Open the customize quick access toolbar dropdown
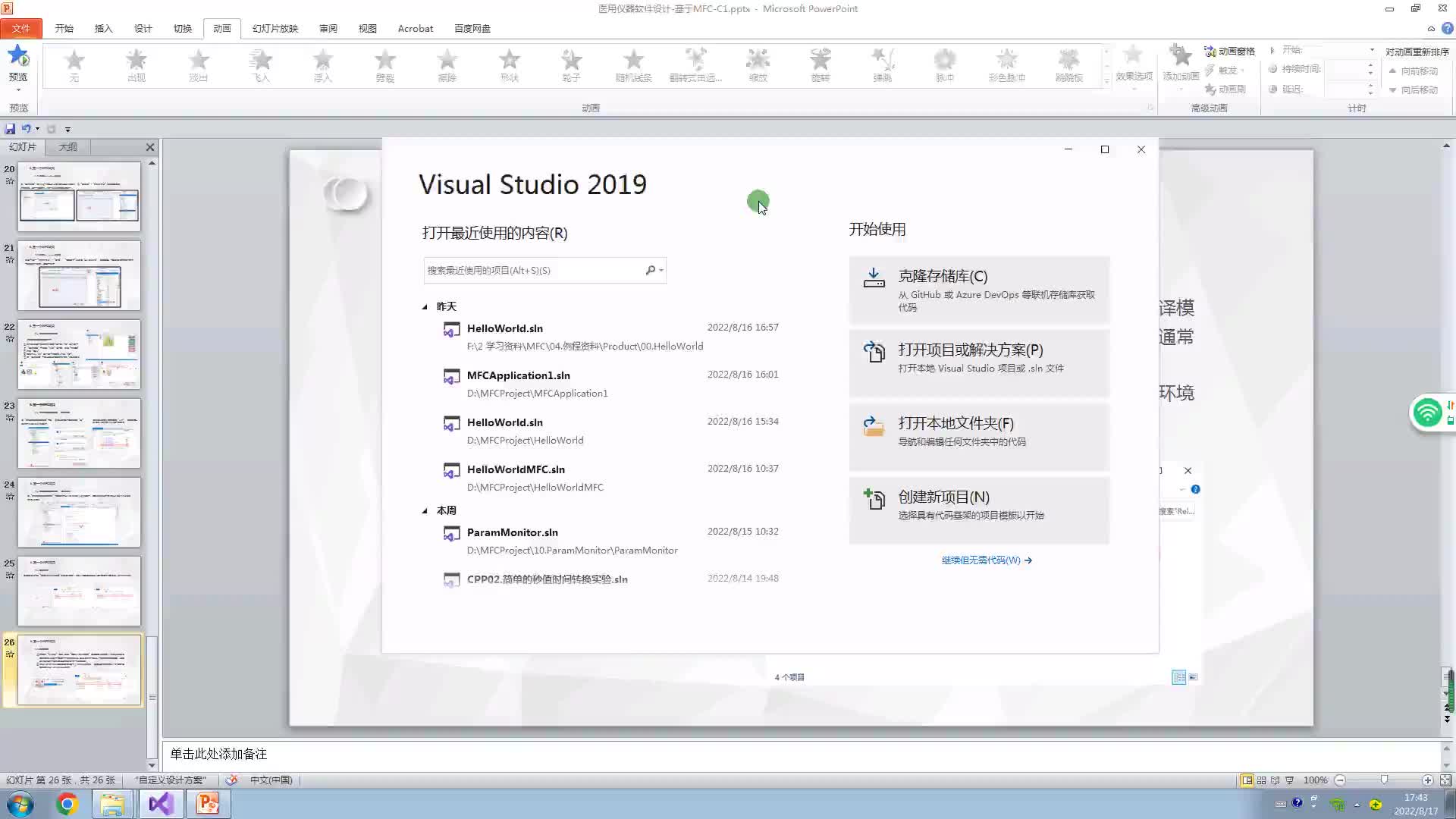Image resolution: width=1456 pixels, height=819 pixels. pos(67,130)
